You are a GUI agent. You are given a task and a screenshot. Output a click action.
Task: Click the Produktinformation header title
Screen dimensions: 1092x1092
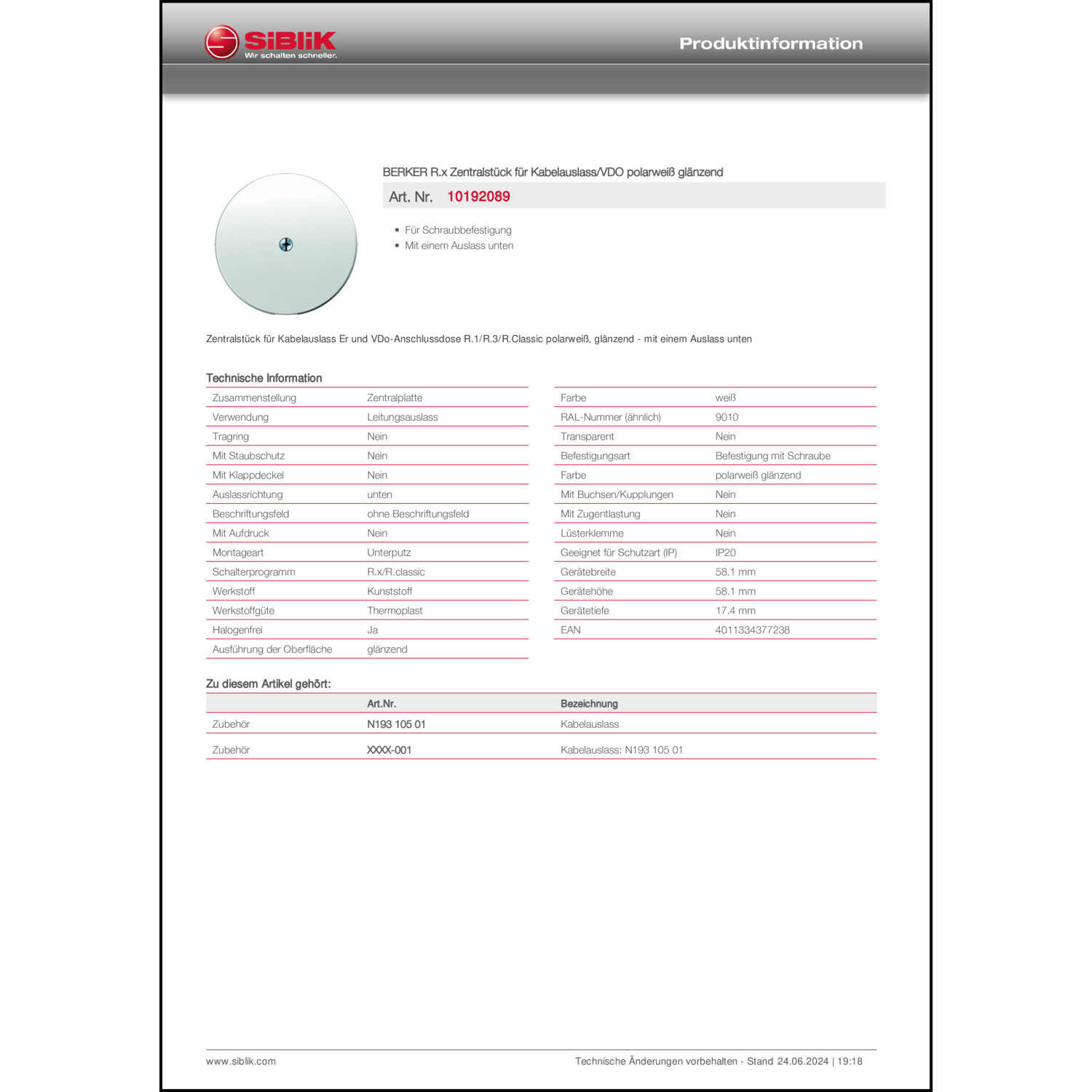pyautogui.click(x=771, y=44)
